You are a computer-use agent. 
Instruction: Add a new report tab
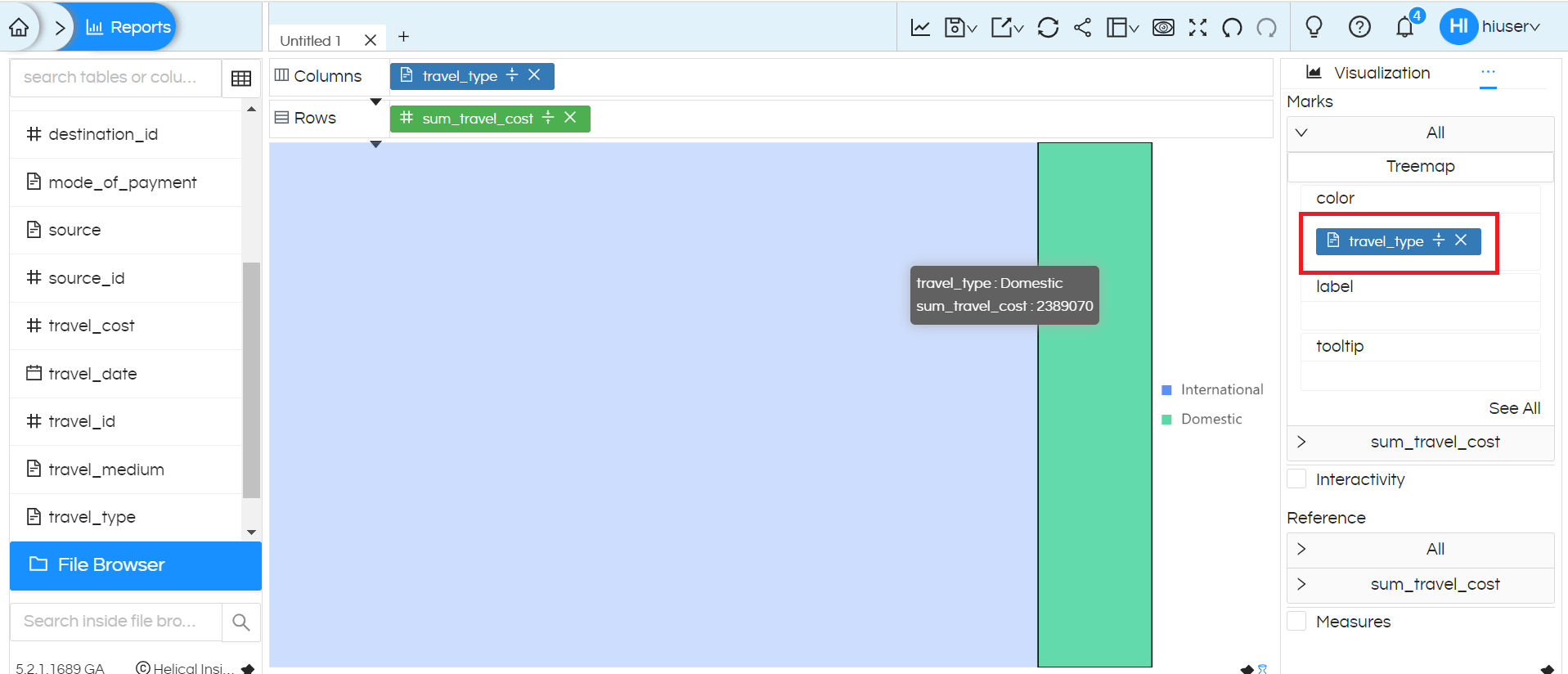(x=403, y=37)
